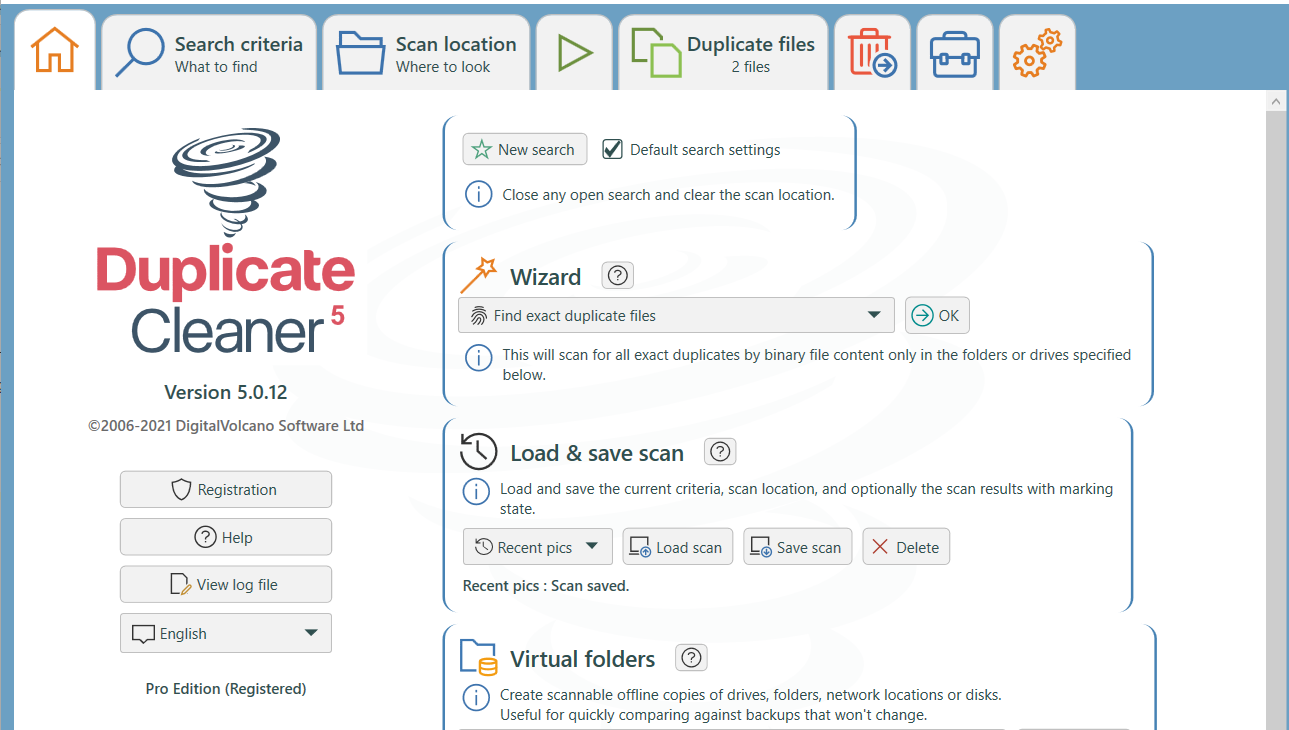This screenshot has height=730, width=1289.
Task: Click View log file button
Action: coord(226,585)
